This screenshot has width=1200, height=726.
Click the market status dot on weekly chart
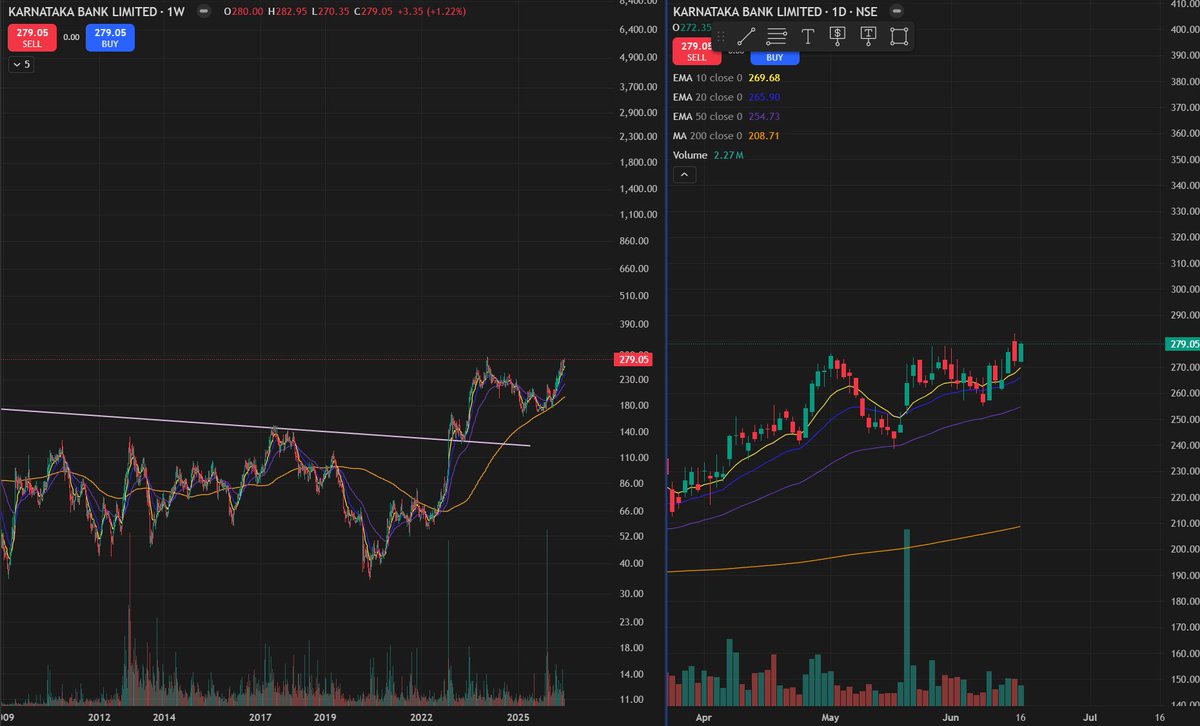[x=204, y=11]
